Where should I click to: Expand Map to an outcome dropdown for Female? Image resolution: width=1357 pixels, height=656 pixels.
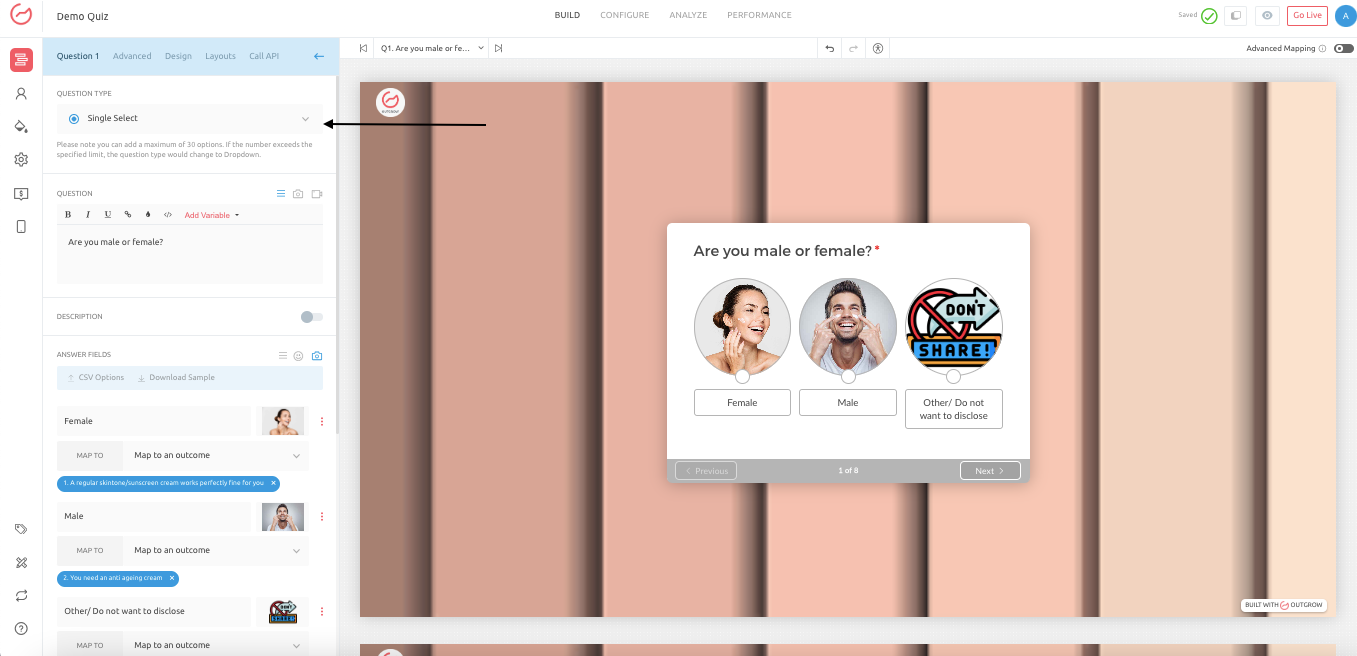(x=216, y=456)
